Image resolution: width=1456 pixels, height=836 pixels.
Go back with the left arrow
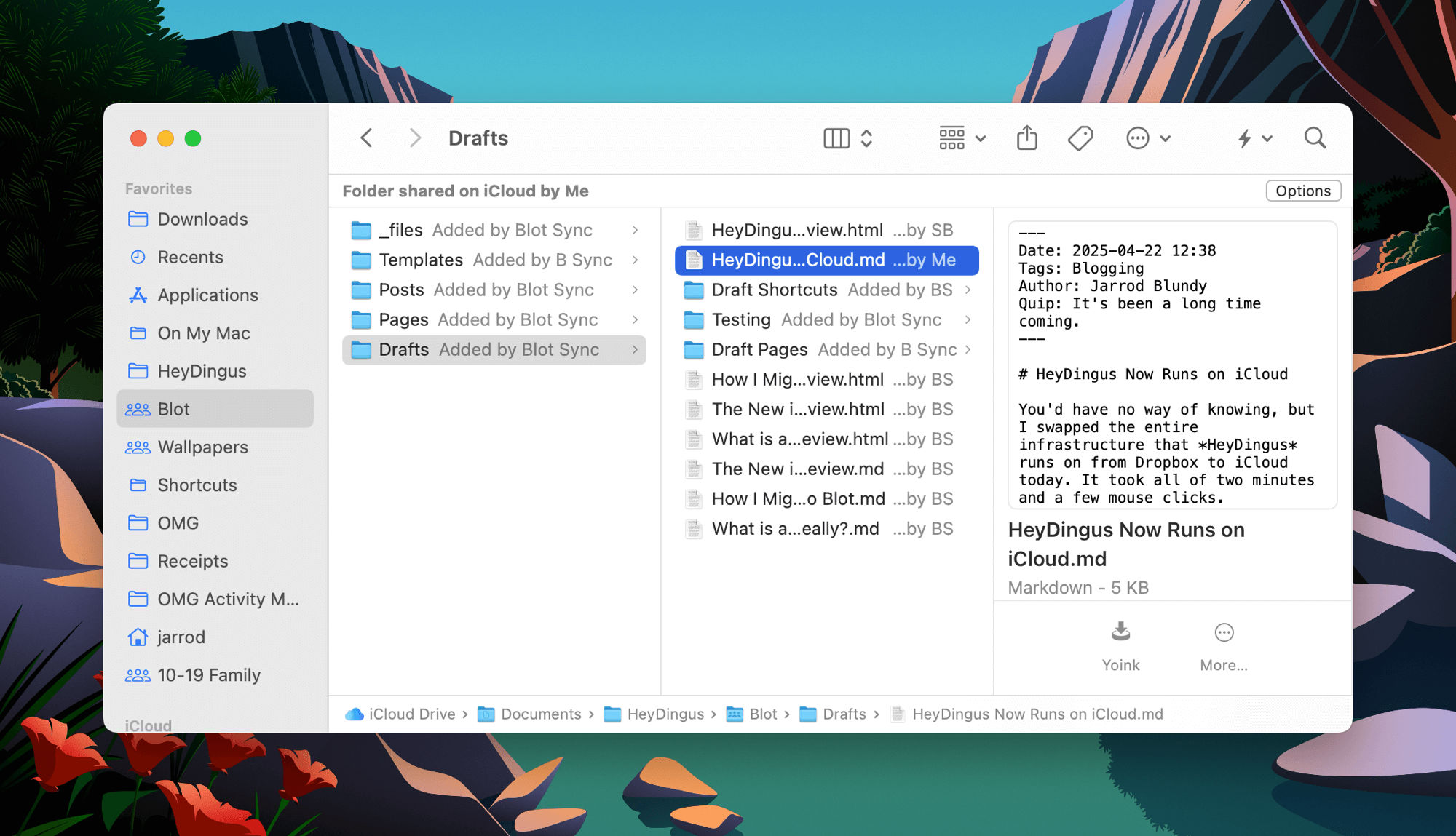[367, 138]
